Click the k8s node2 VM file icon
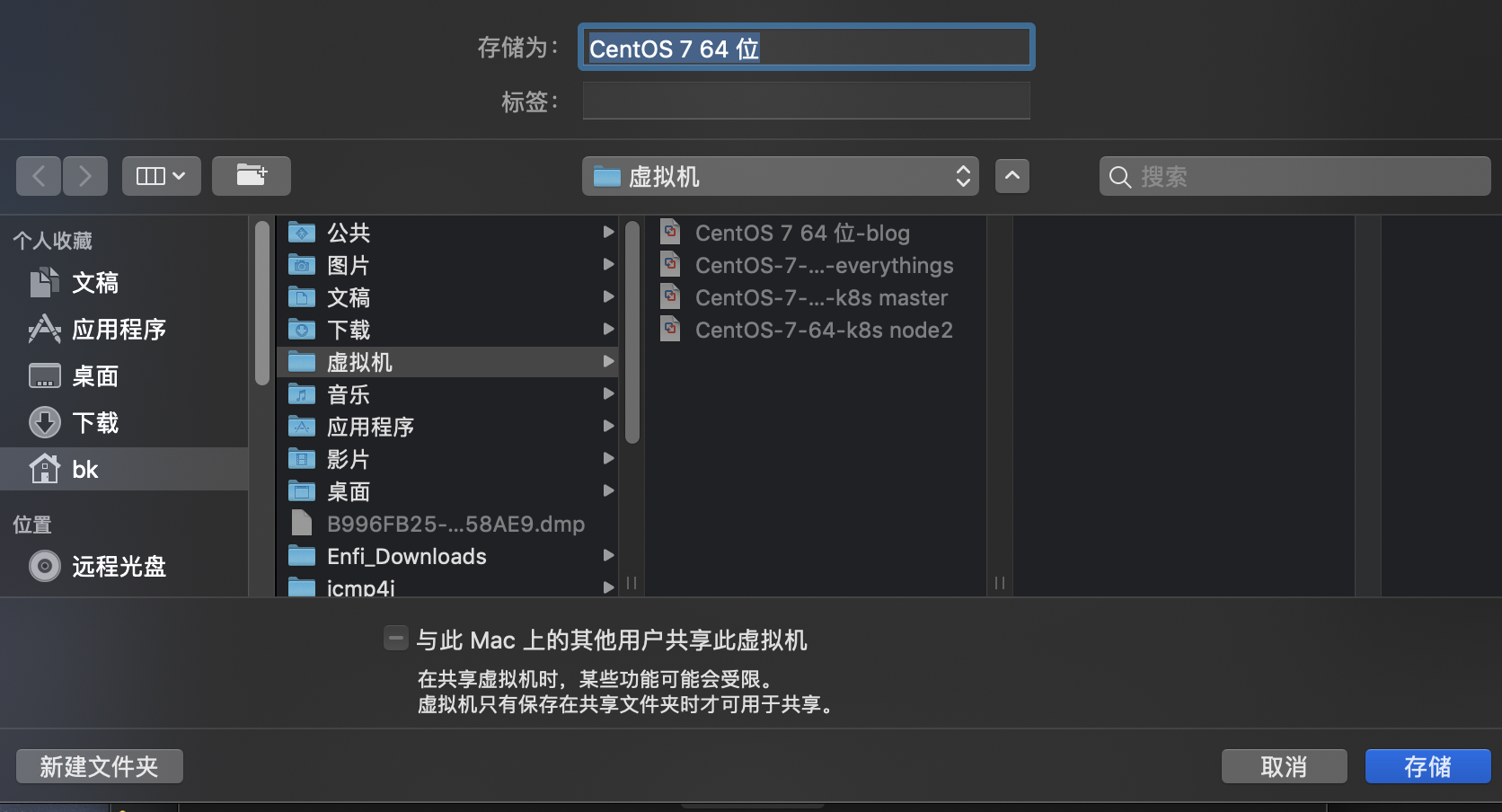 tap(671, 329)
